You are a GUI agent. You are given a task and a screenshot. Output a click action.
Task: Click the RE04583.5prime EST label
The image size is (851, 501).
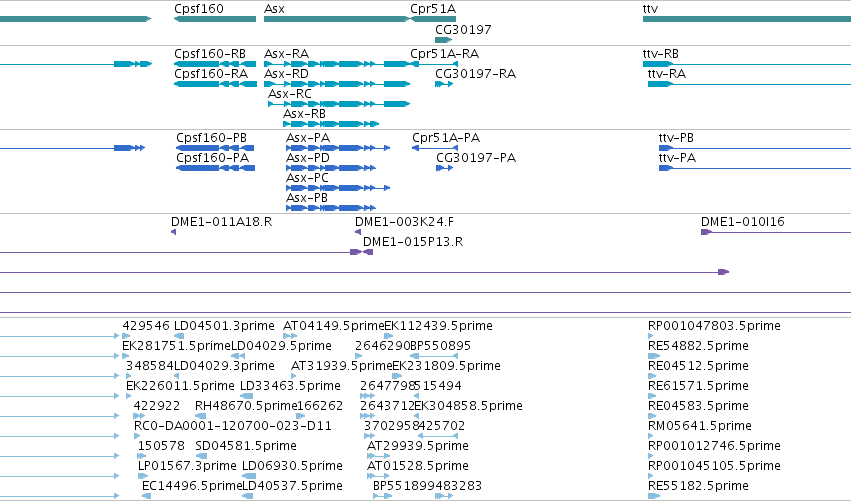(x=698, y=407)
